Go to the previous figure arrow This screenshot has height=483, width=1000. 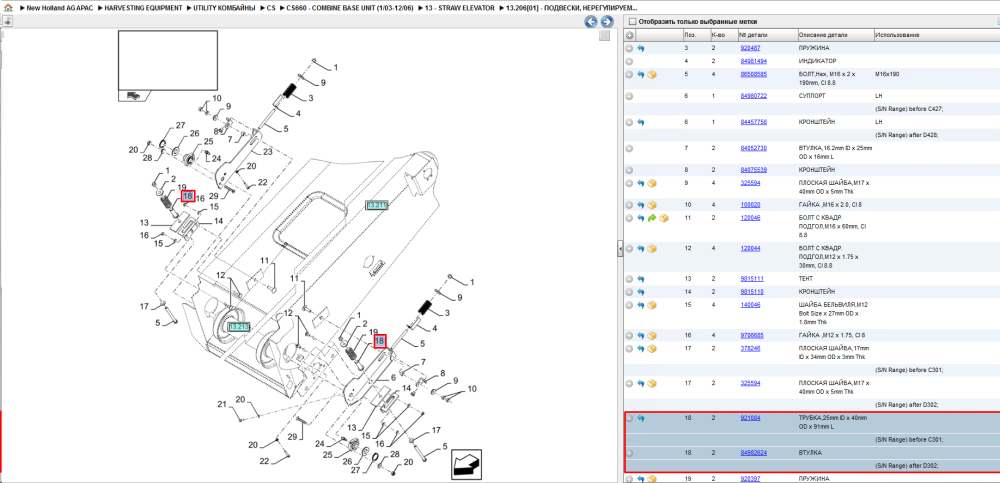coord(591,22)
